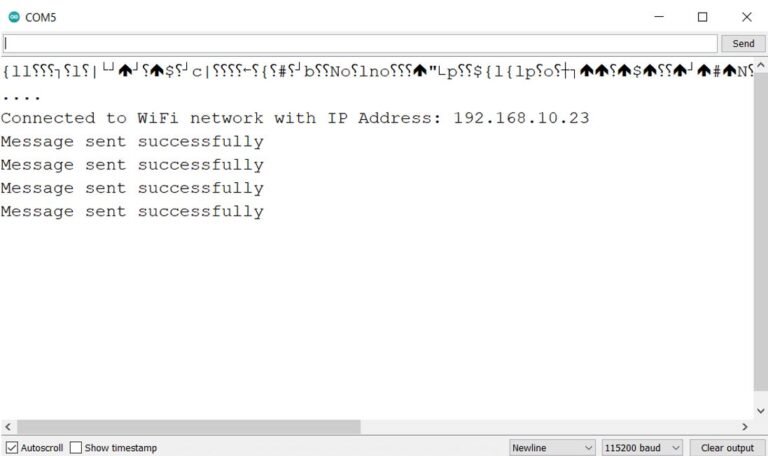Click the horizontal scrollbar thumb

click(189, 427)
